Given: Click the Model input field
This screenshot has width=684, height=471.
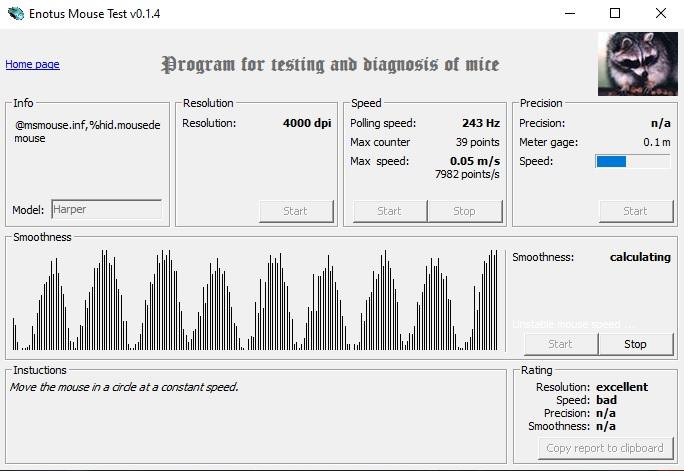Looking at the screenshot, I should [x=106, y=209].
